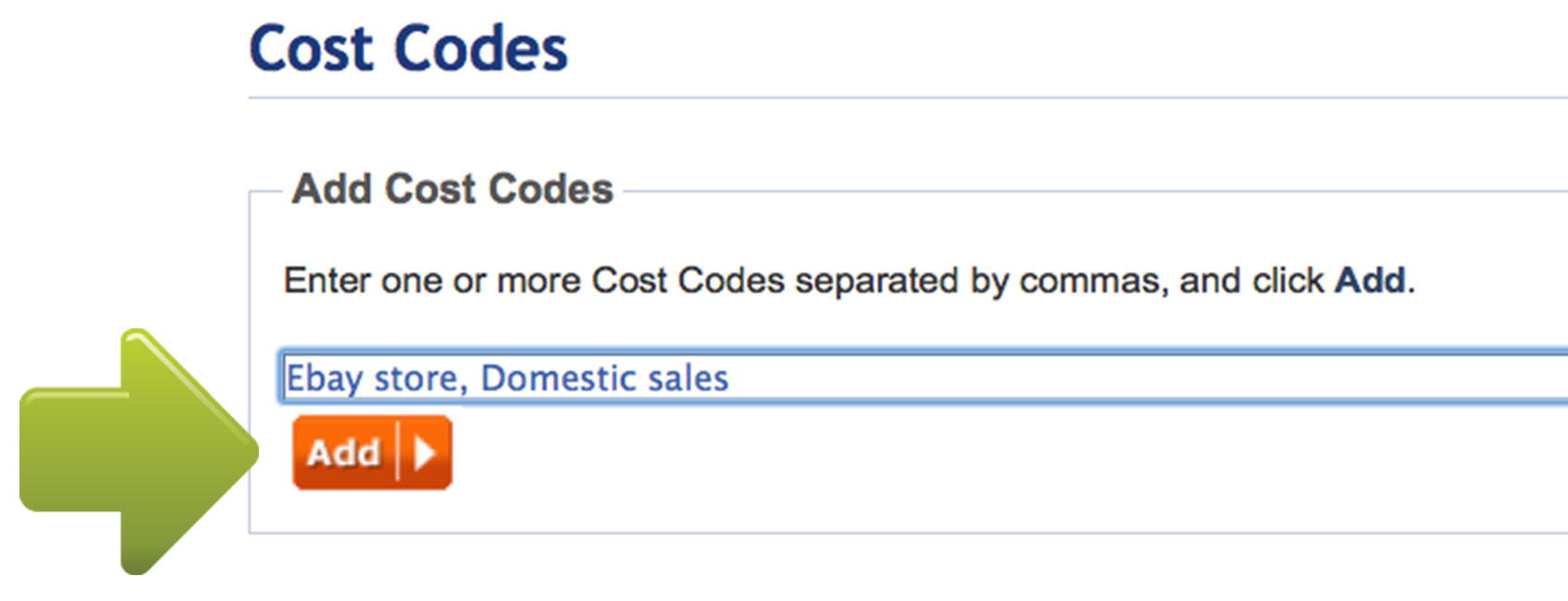Click the bold "Add" word in instructions
This screenshot has height=601, width=1568.
pos(1370,279)
